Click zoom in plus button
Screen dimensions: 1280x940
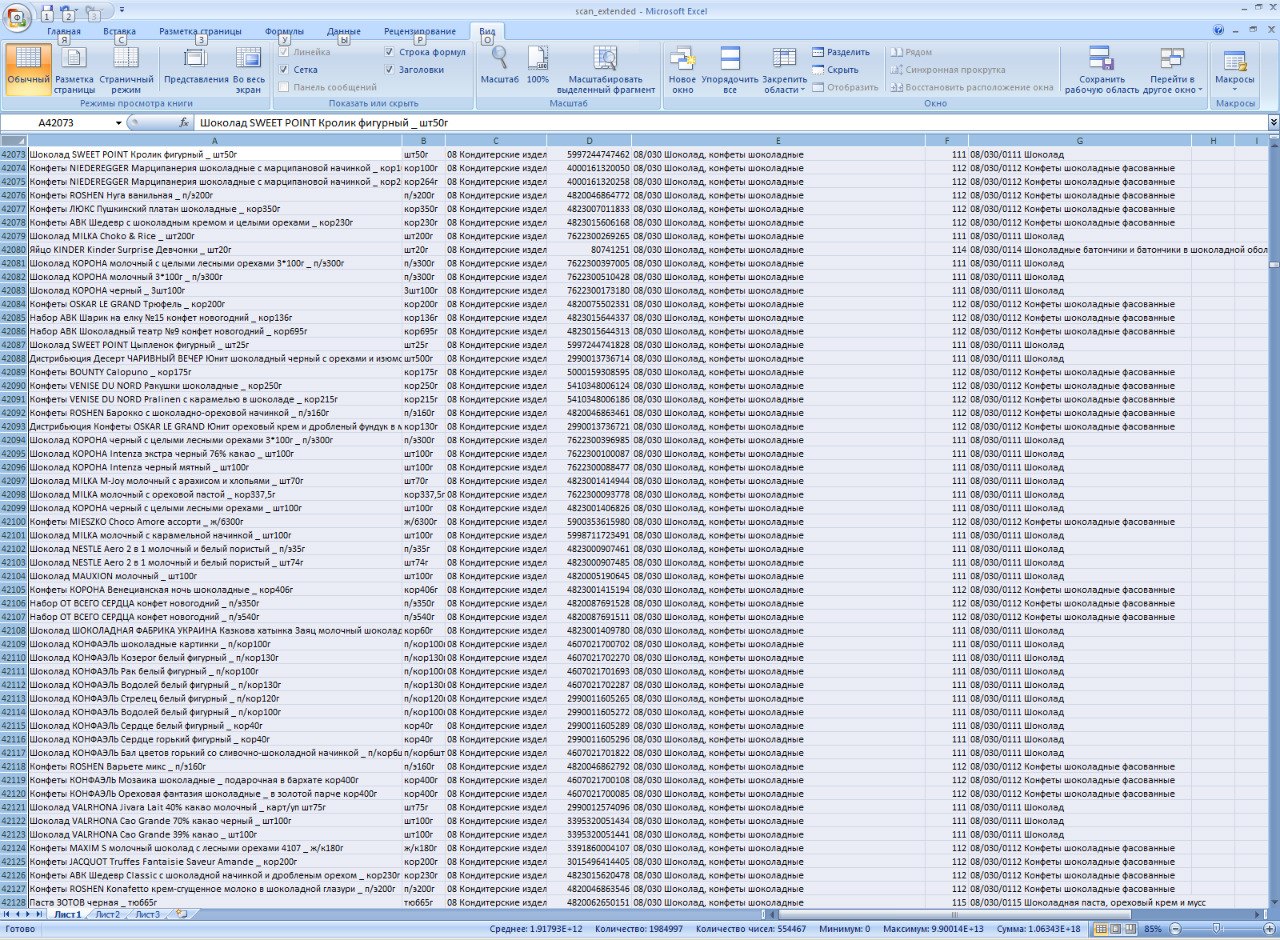click(1267, 929)
